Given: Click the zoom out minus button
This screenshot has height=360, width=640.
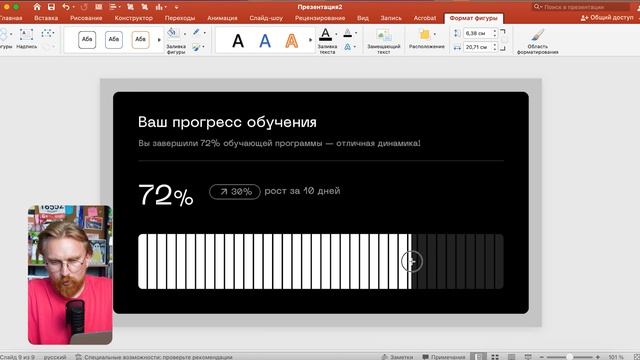Looking at the screenshot, I should [542, 357].
